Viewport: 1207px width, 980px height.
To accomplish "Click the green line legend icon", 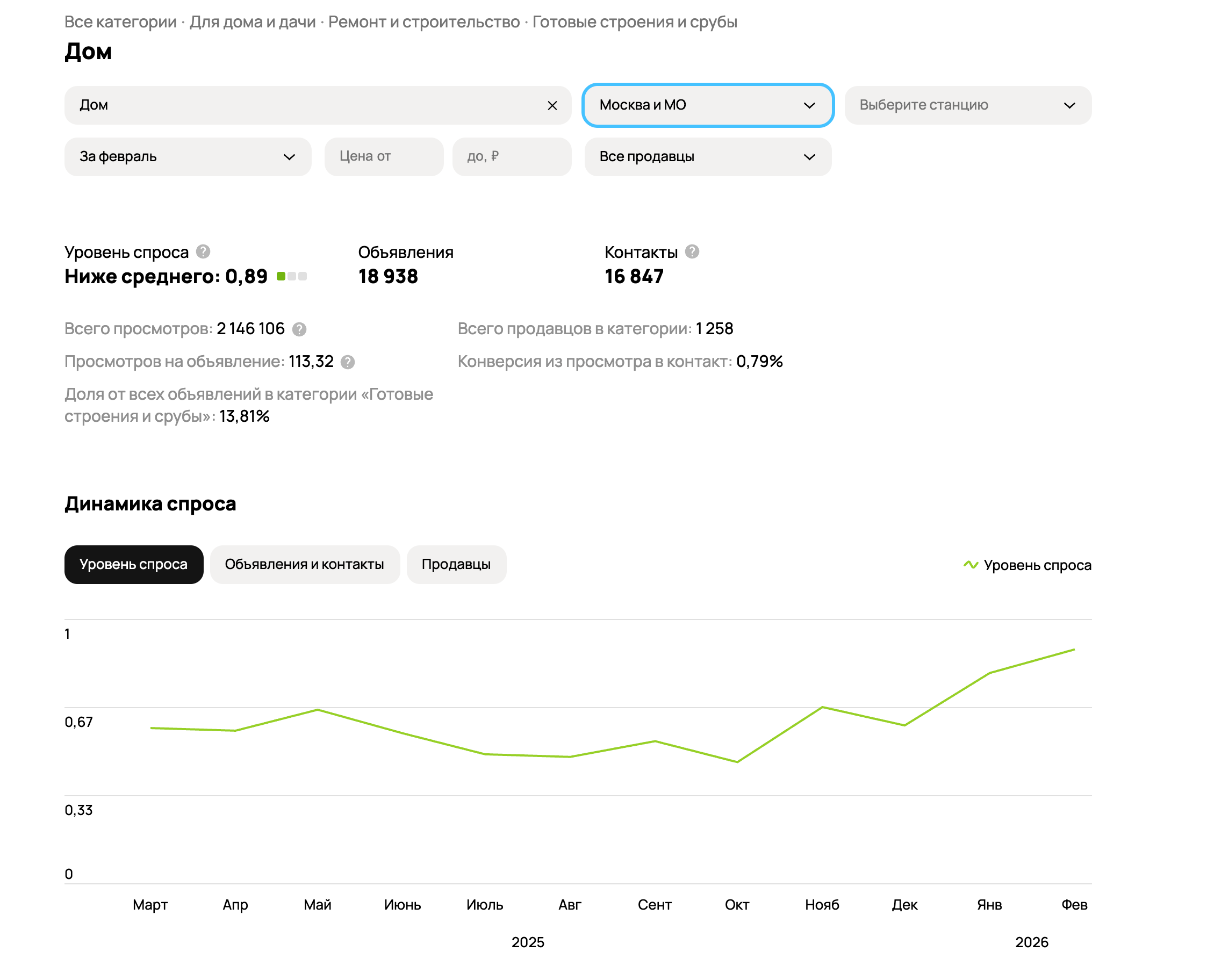I will point(971,565).
